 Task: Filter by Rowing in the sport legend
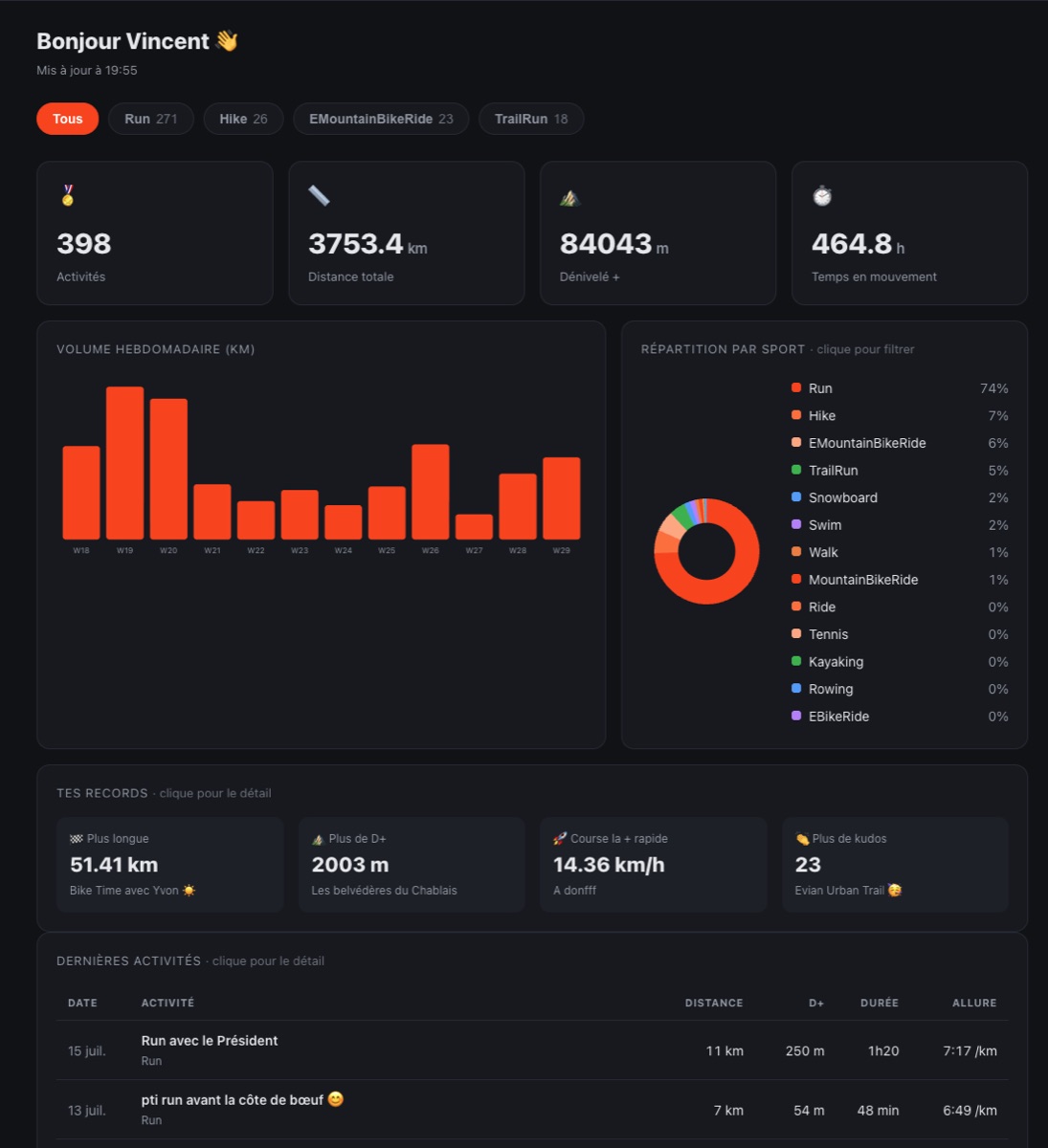(x=900, y=689)
